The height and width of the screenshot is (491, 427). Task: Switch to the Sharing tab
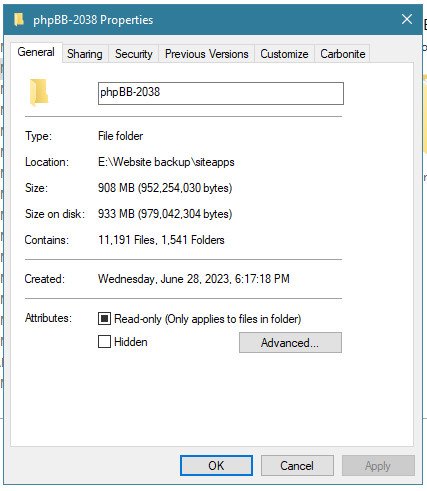[x=85, y=54]
